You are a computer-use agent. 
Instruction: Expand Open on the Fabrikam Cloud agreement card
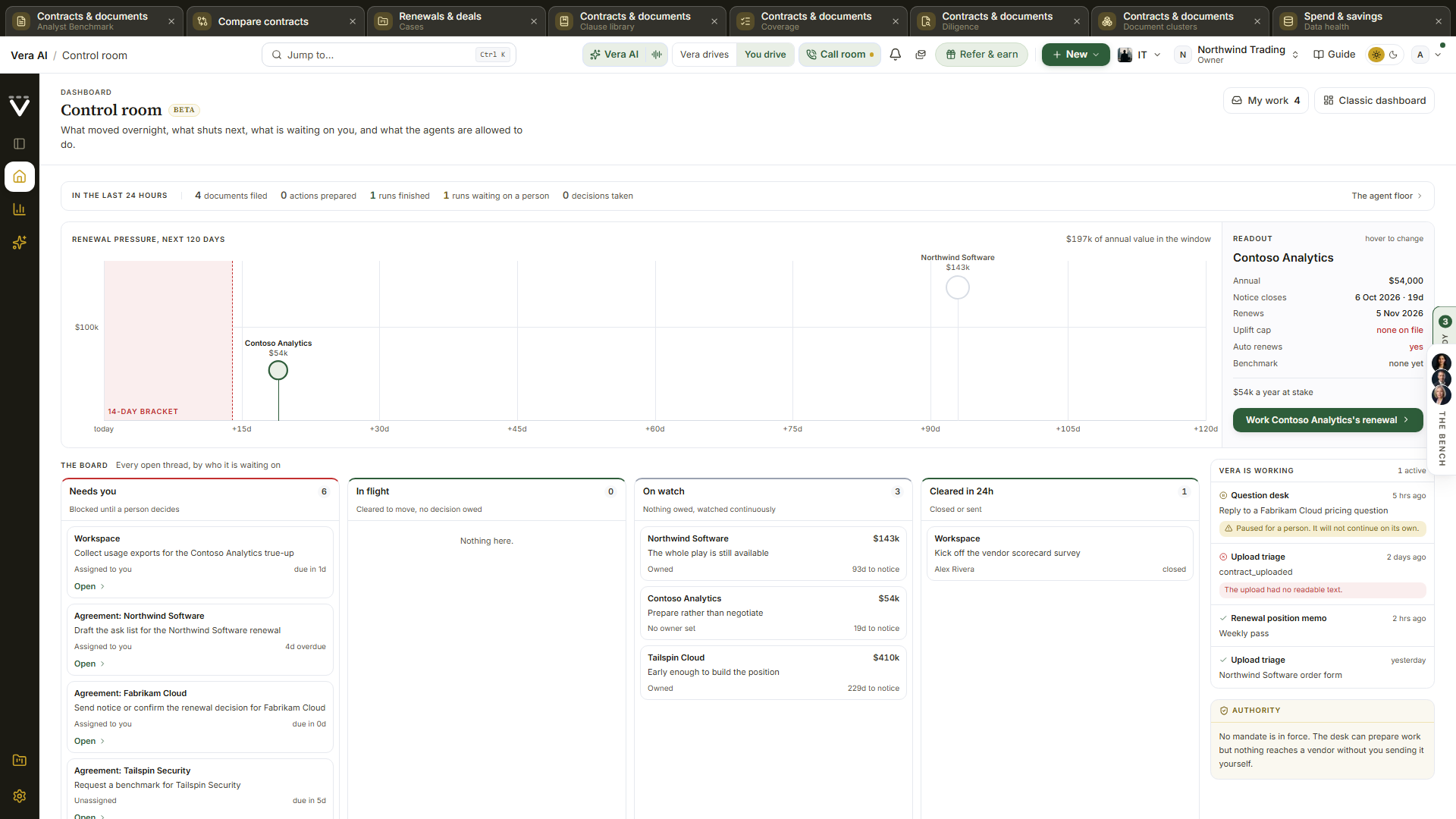click(x=89, y=741)
